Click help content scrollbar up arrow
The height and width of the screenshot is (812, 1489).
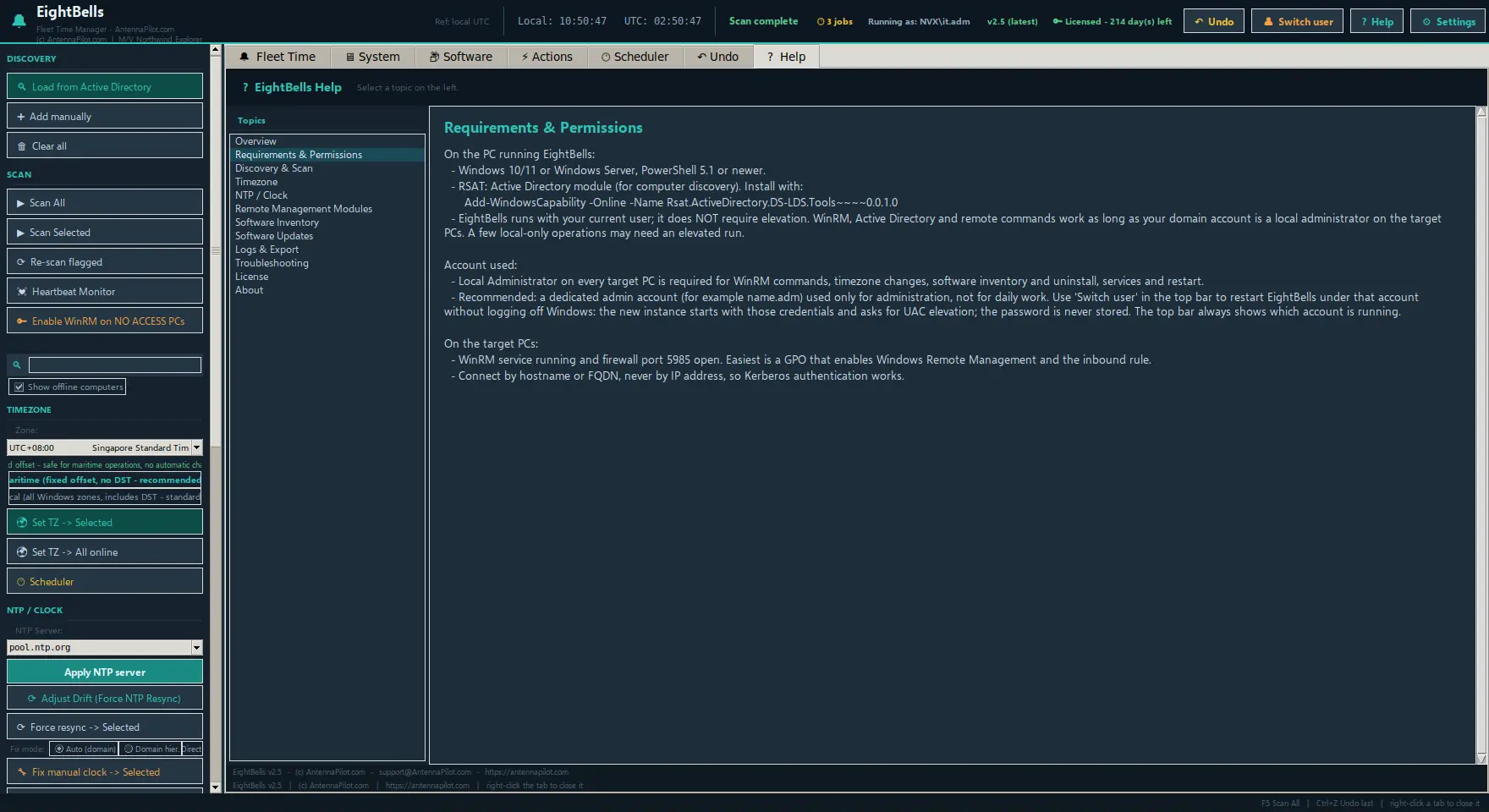[1481, 112]
